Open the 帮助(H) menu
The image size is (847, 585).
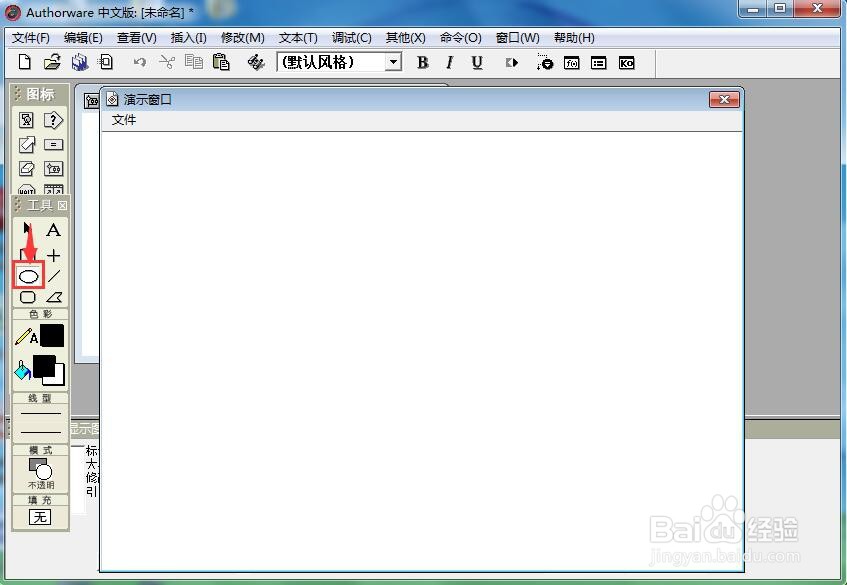(574, 38)
